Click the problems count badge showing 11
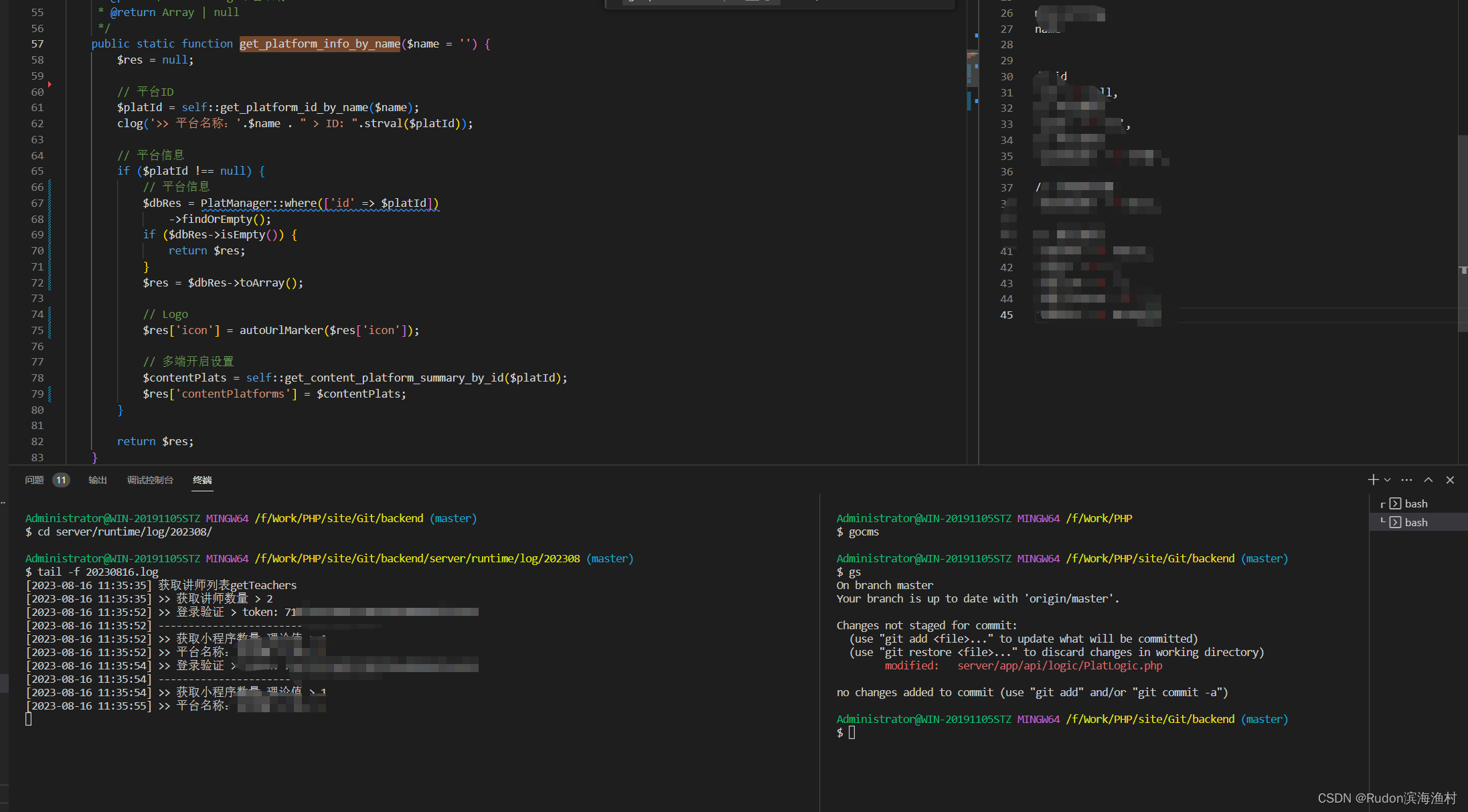The image size is (1468, 812). 61,480
